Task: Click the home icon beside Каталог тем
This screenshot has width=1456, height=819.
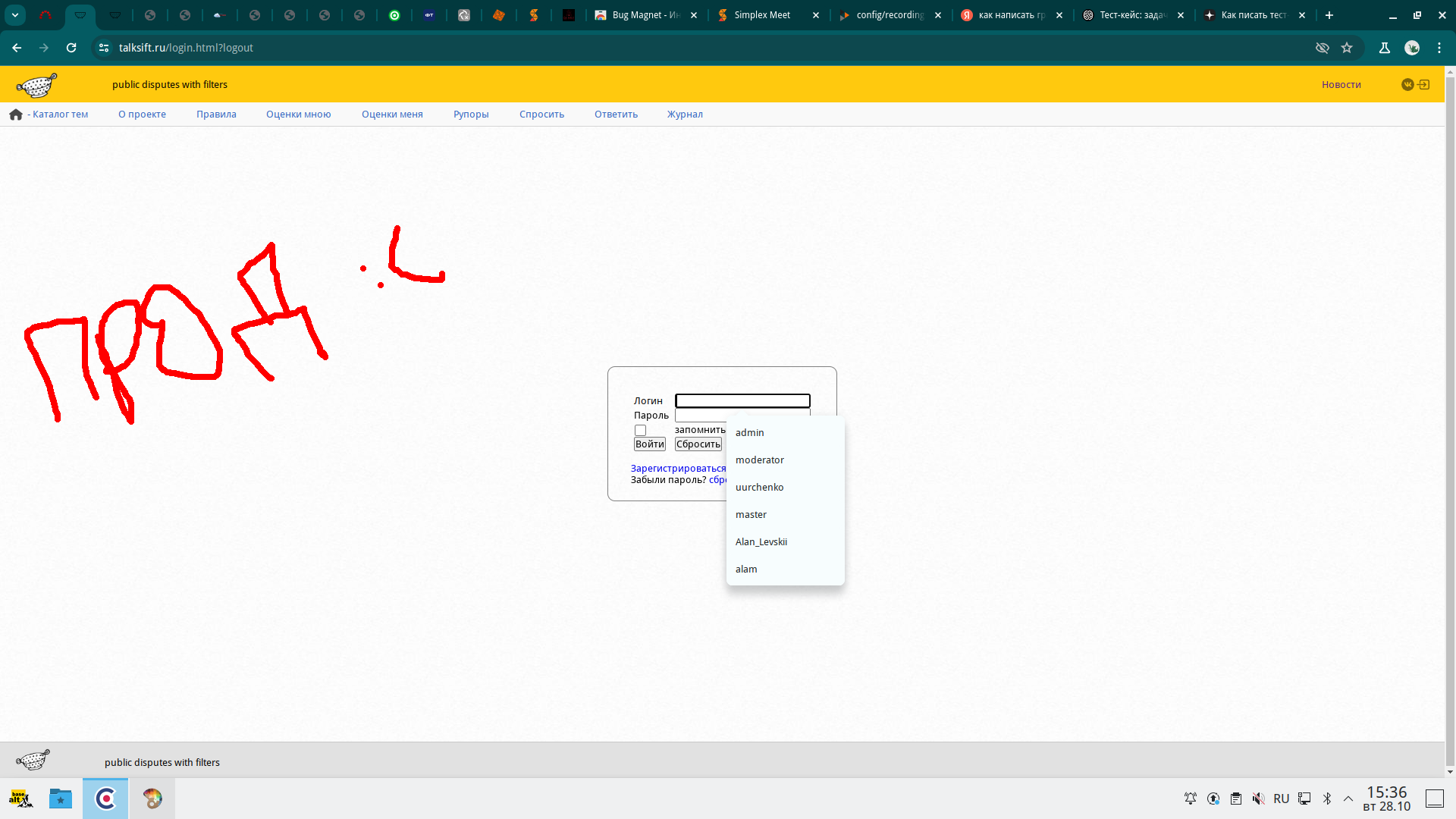Action: click(16, 115)
